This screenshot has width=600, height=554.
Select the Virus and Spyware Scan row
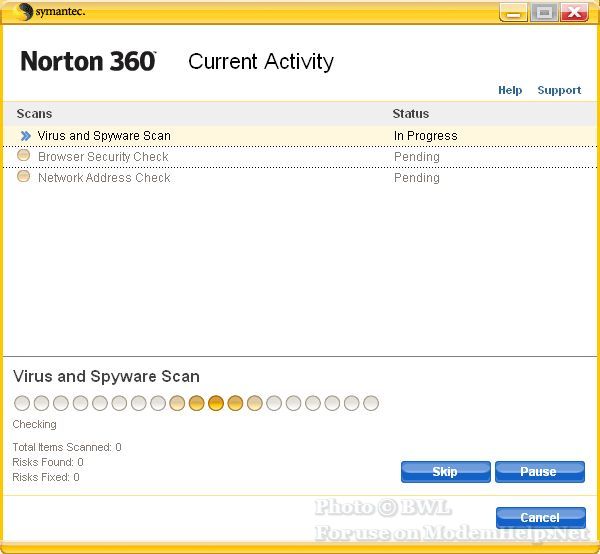pyautogui.click(x=300, y=136)
